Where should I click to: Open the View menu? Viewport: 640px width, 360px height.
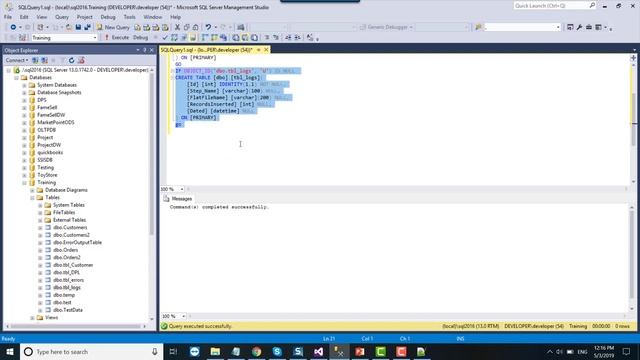42,17
